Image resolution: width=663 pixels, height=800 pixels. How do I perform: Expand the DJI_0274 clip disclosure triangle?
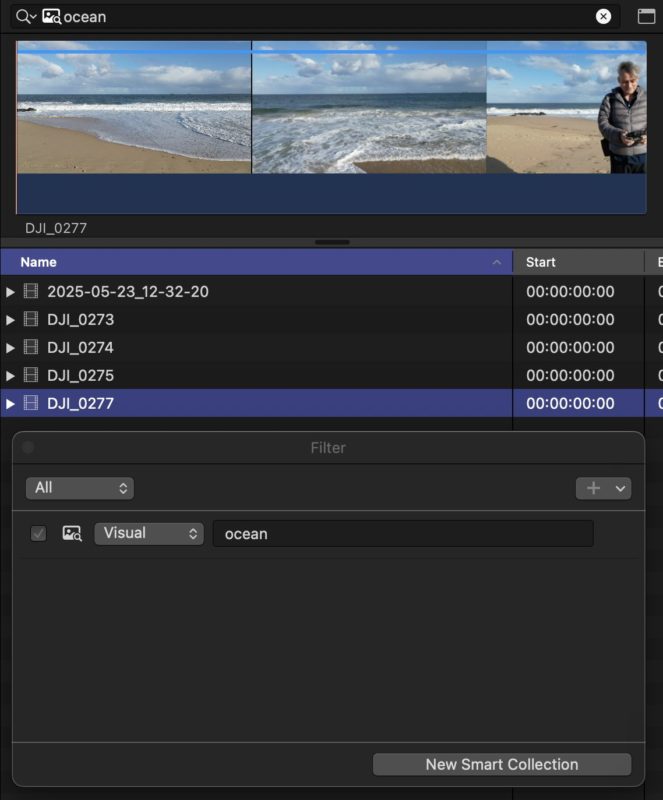tap(10, 348)
